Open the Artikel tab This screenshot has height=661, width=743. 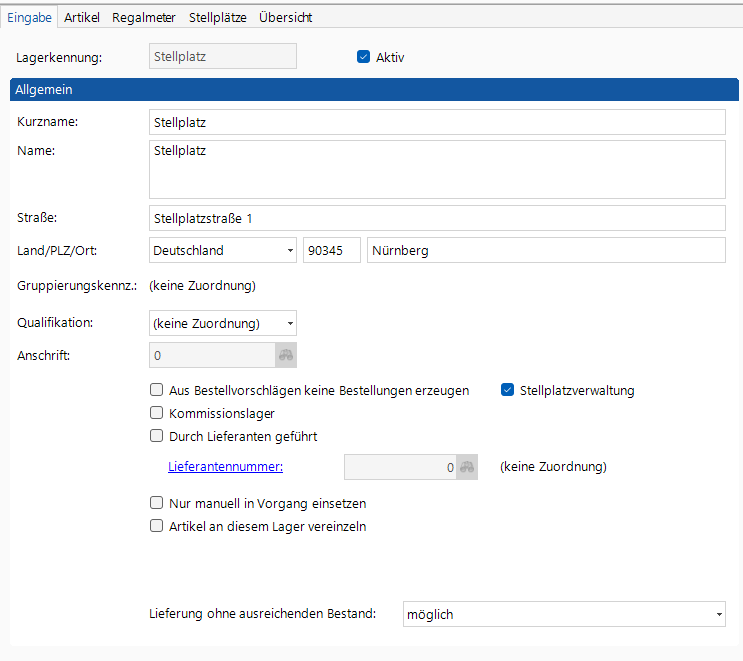click(82, 18)
